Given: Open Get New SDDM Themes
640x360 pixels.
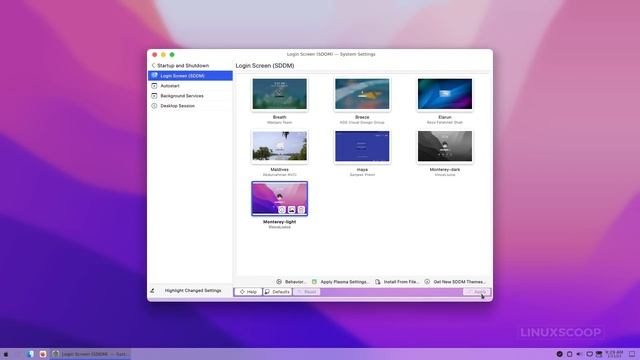Looking at the screenshot, I should coord(455,282).
